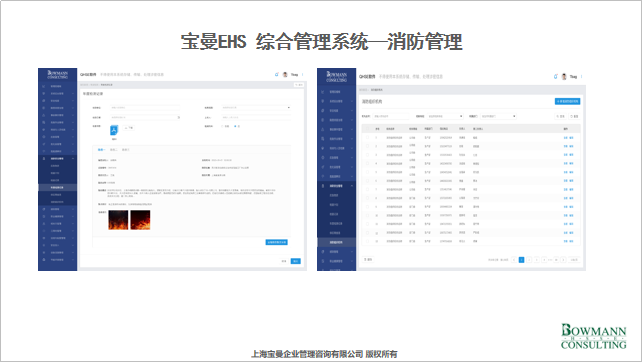
Task: Click blue submit button at form bottom
Action: click(296, 261)
